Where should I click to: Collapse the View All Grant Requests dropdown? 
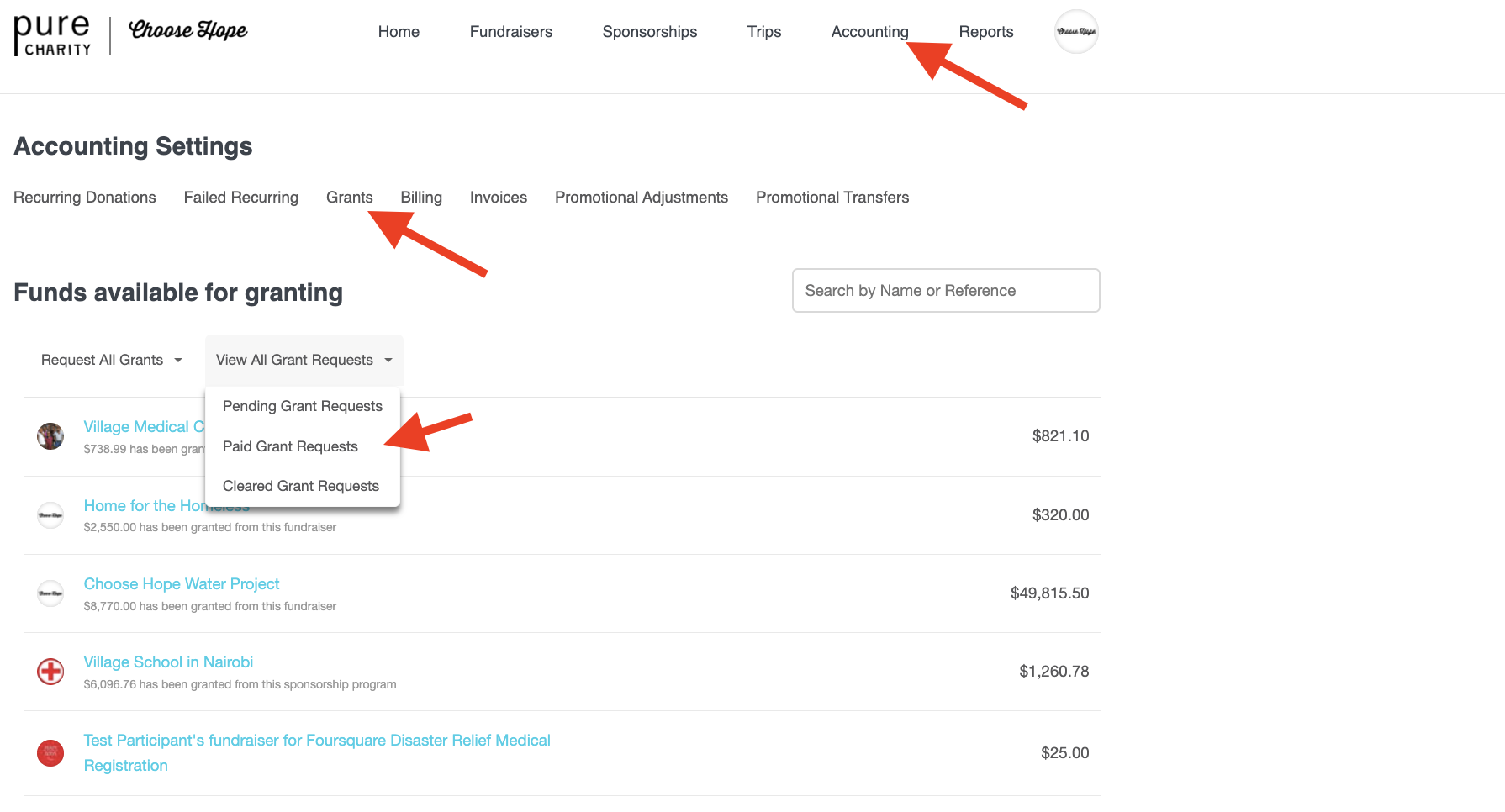click(x=304, y=360)
